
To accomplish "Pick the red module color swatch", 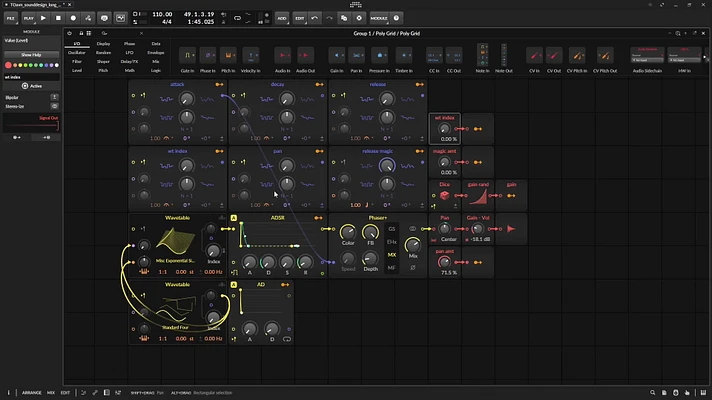I will 8,65.
